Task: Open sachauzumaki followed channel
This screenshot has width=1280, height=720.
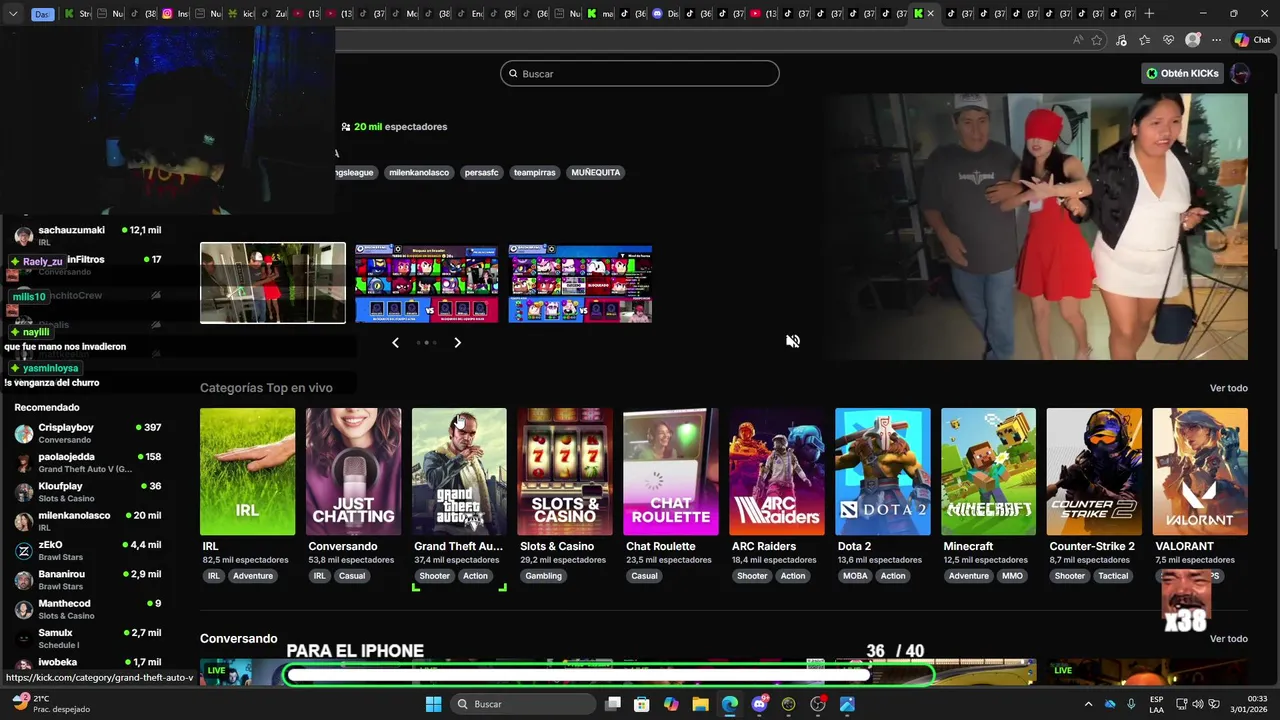Action: click(x=88, y=236)
